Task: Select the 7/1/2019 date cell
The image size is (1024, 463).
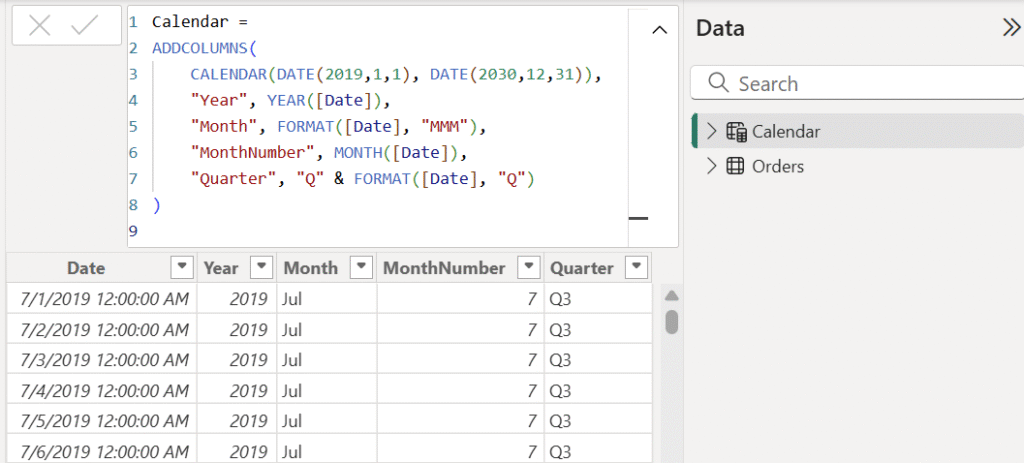Action: [100, 299]
